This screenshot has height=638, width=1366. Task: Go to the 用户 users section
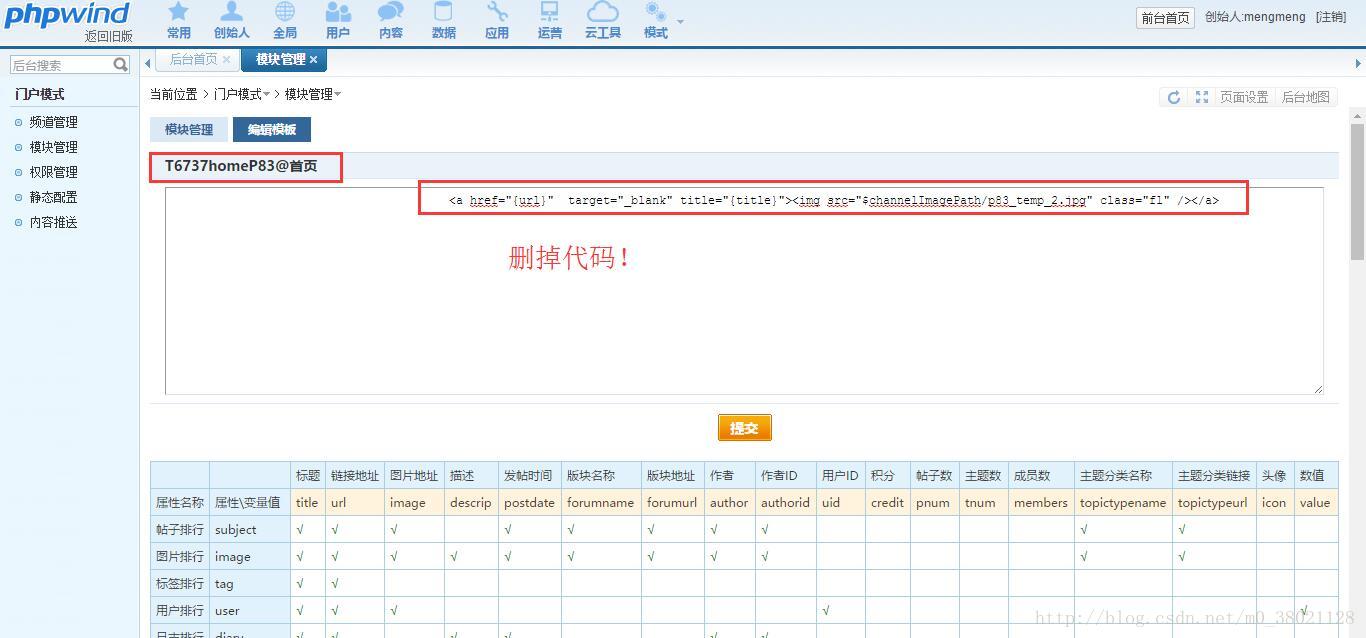(338, 21)
